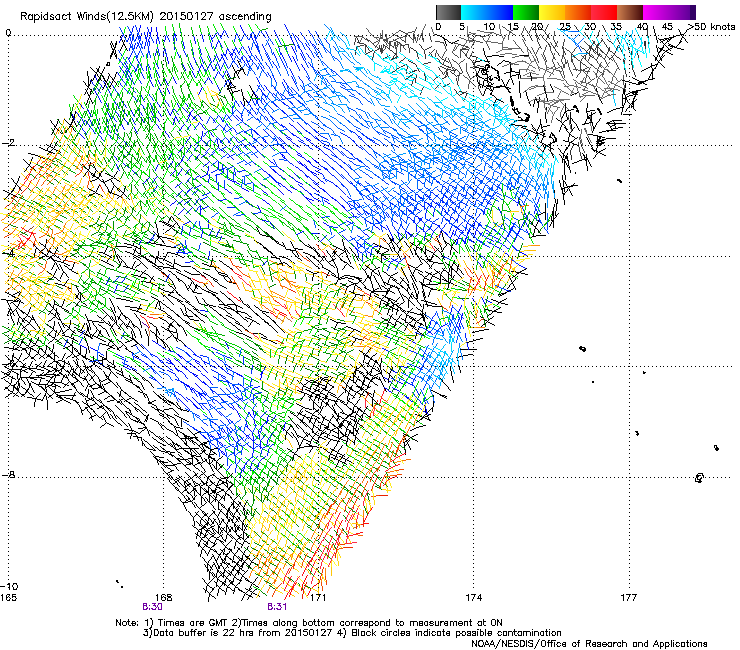Click the magenta 40-45 knots color swatch
The image size is (740, 650).
pos(656,12)
